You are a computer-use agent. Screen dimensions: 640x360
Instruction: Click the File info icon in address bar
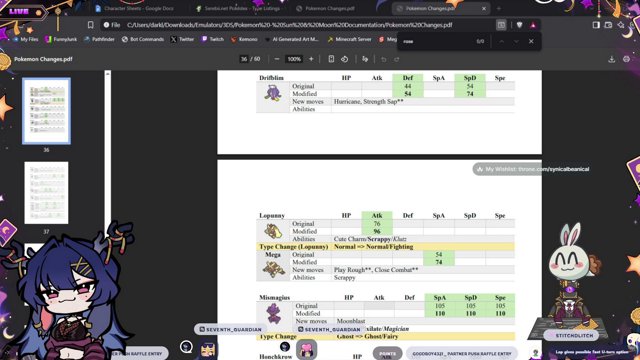(x=111, y=25)
